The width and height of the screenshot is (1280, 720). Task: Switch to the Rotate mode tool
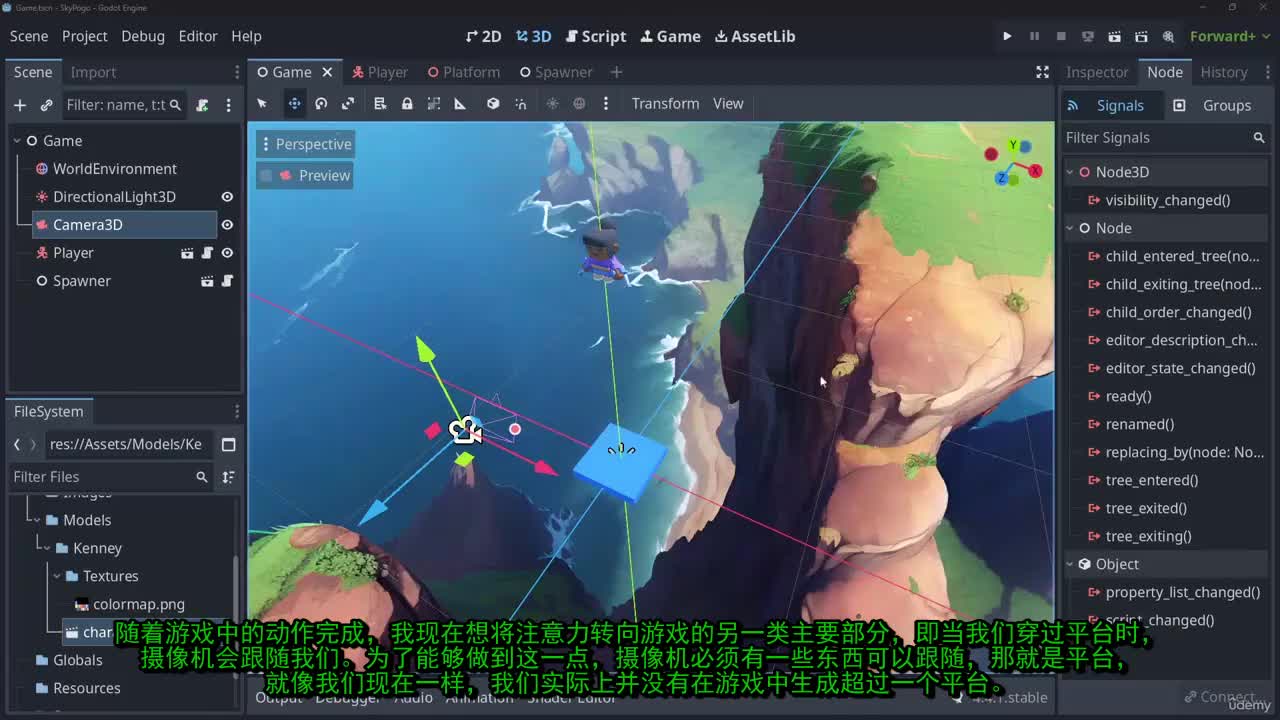[x=321, y=104]
